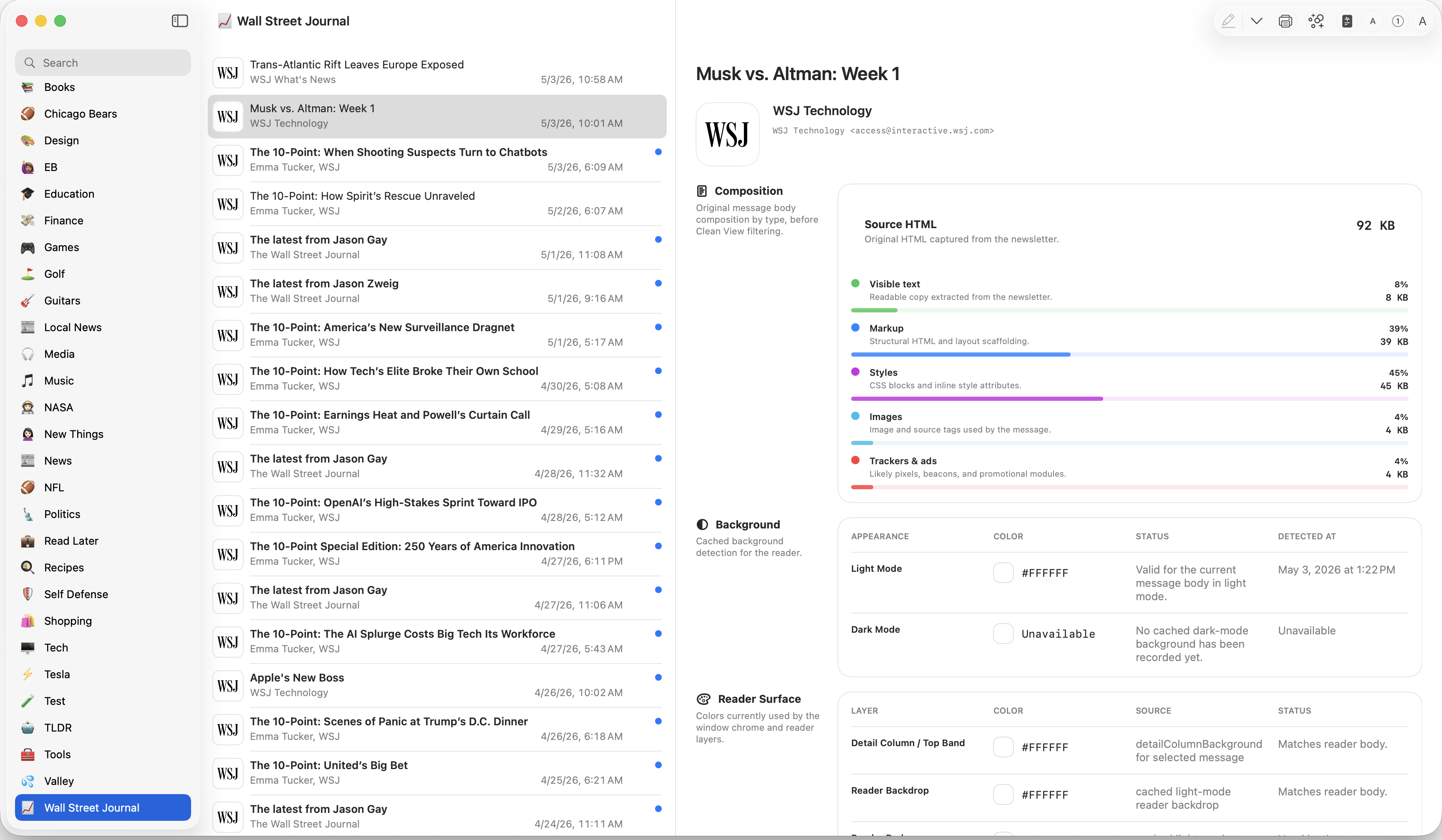Click the Markup blue progress bar
Image resolution: width=1442 pixels, height=840 pixels.
tap(1129, 355)
